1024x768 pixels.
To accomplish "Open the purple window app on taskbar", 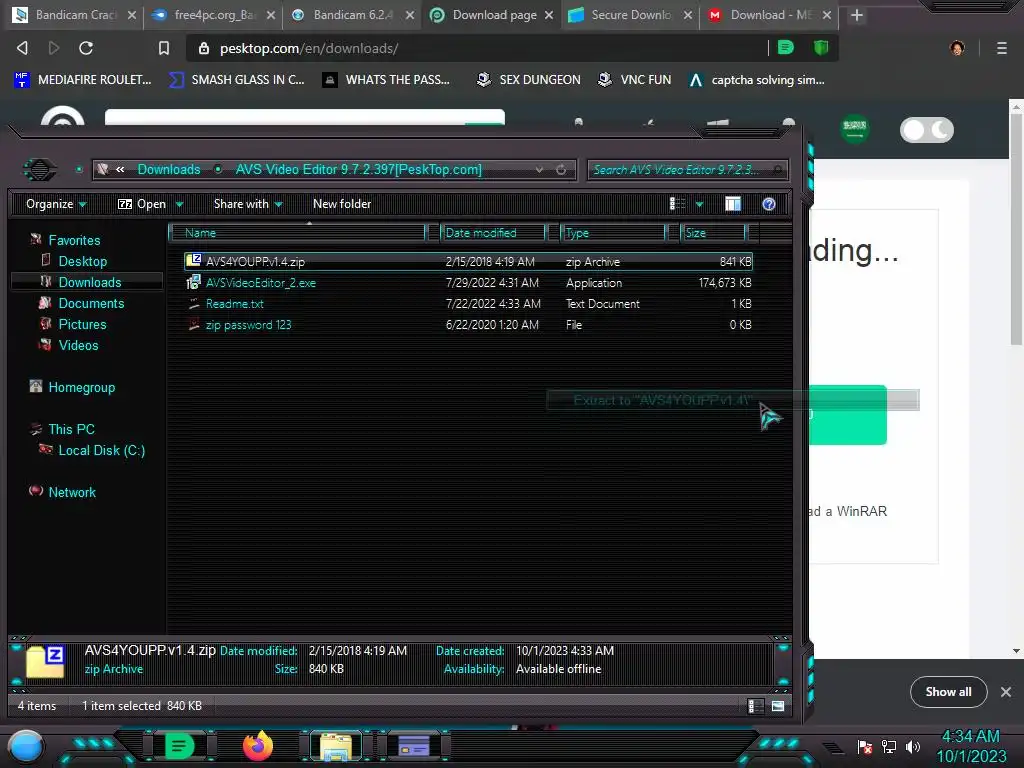I will pos(413,746).
